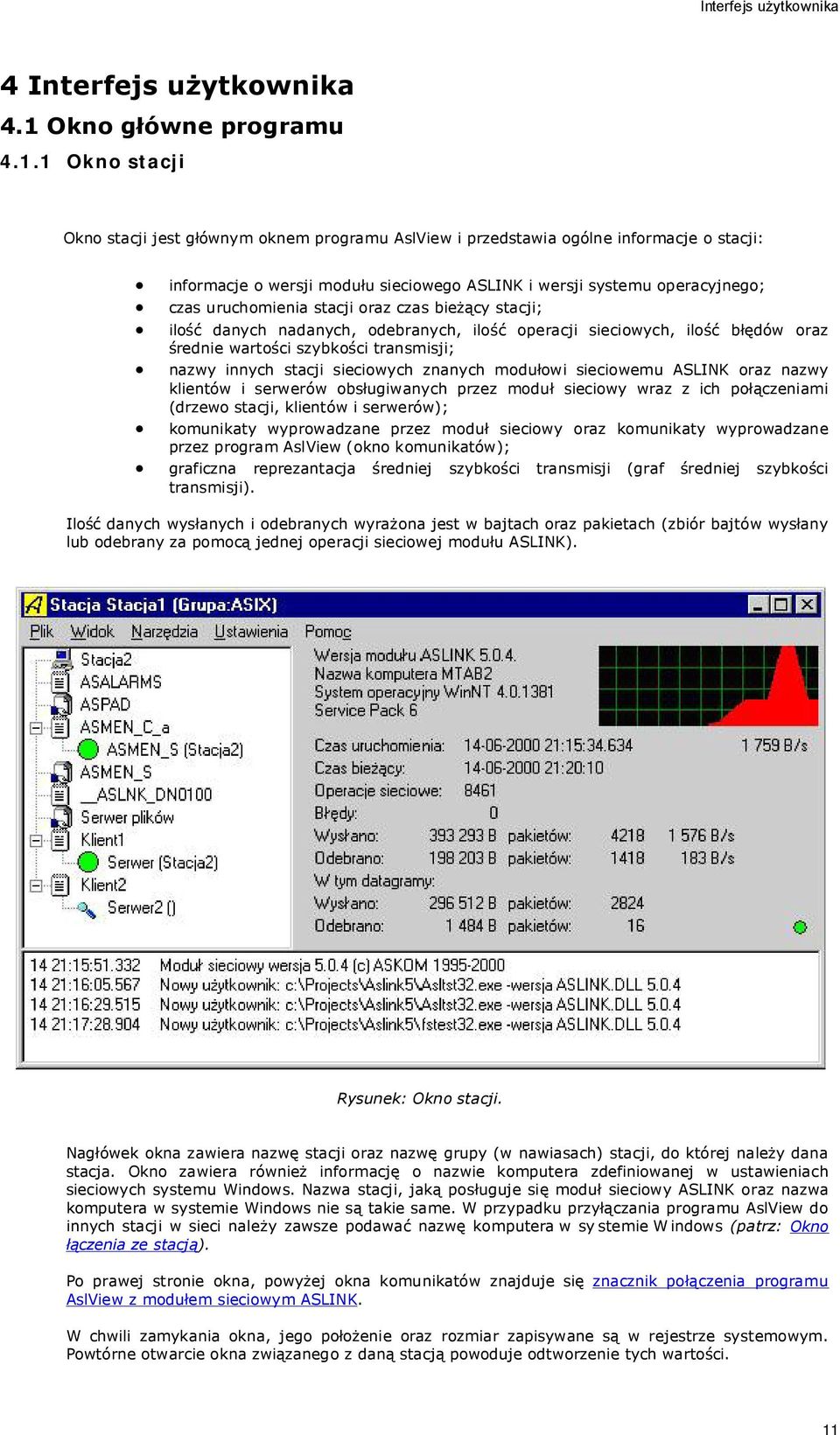Click the datagram sent value 296 512 B

click(462, 903)
